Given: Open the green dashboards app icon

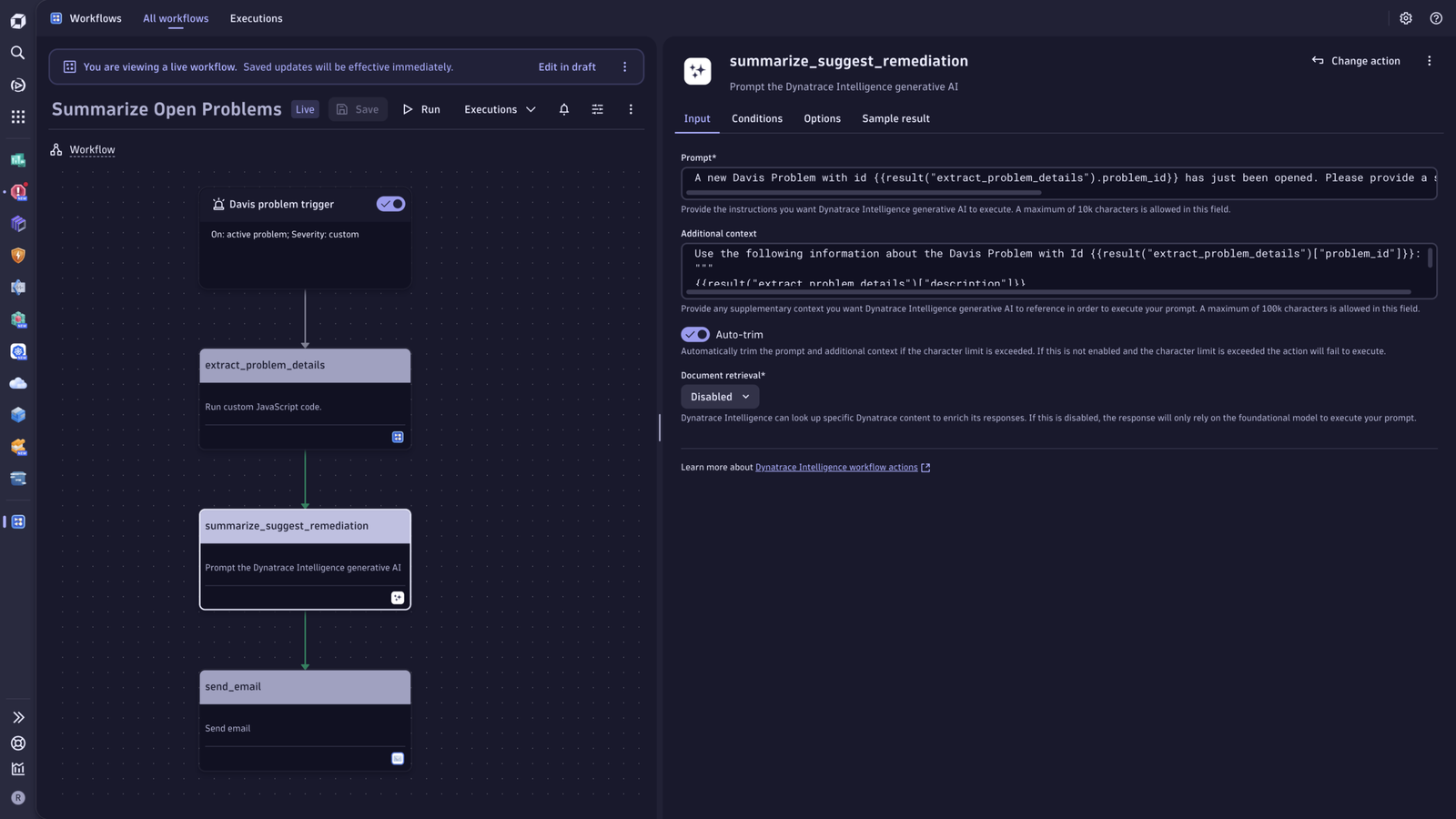Looking at the screenshot, I should (18, 160).
